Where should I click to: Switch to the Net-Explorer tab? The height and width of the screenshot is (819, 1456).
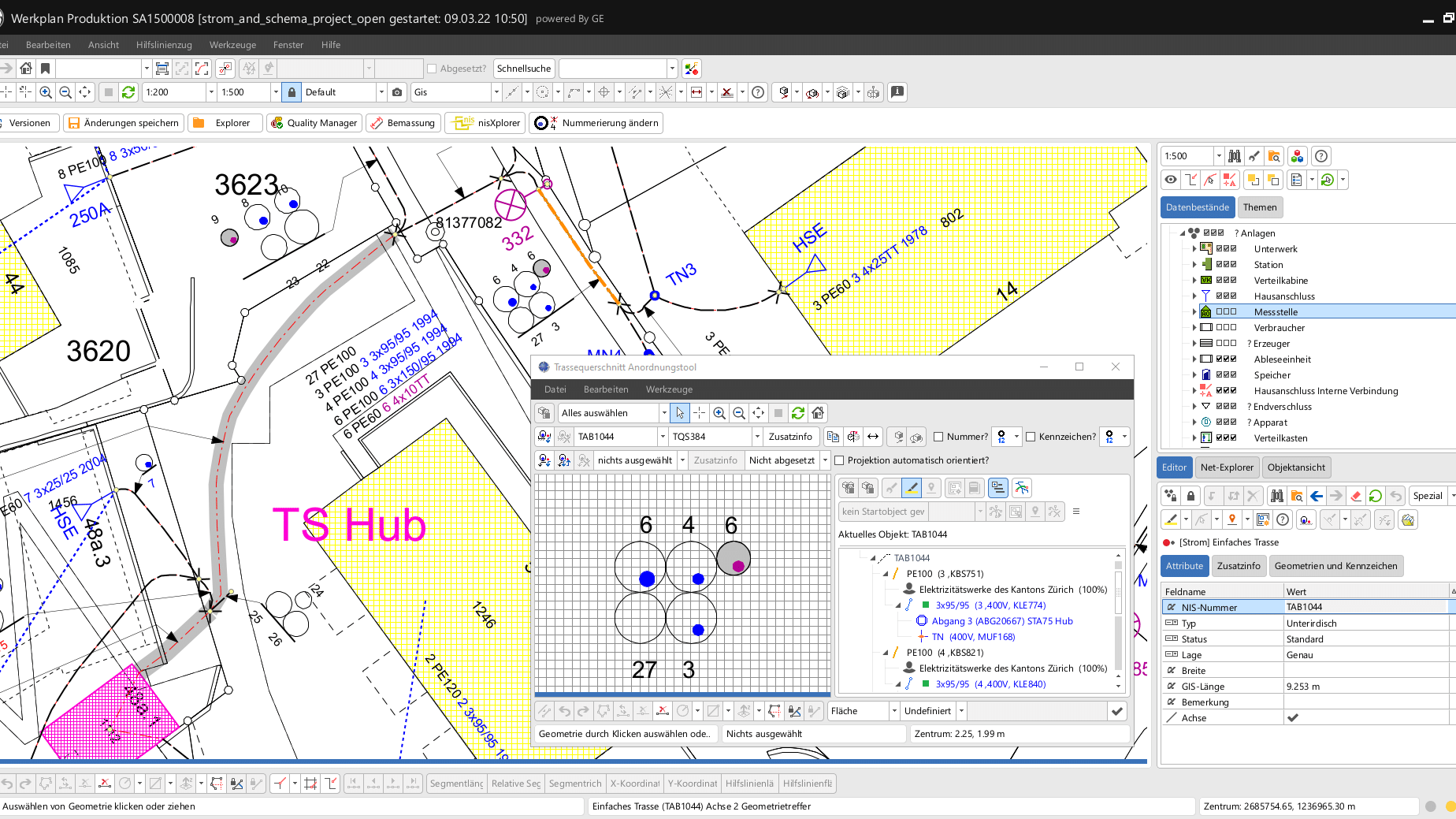(1227, 467)
